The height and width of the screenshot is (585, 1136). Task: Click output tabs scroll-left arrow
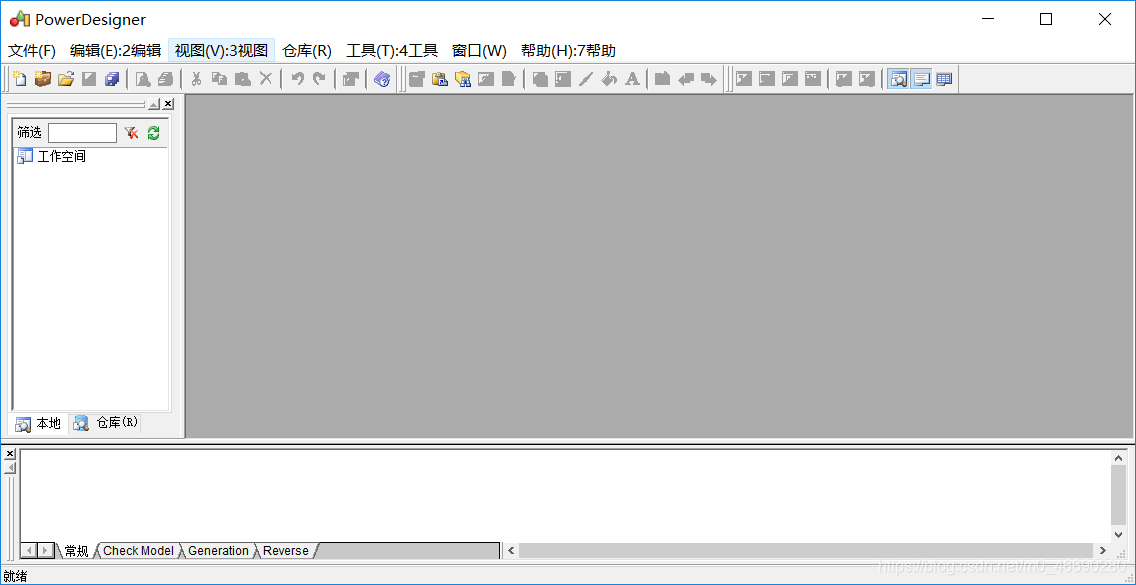(x=29, y=551)
